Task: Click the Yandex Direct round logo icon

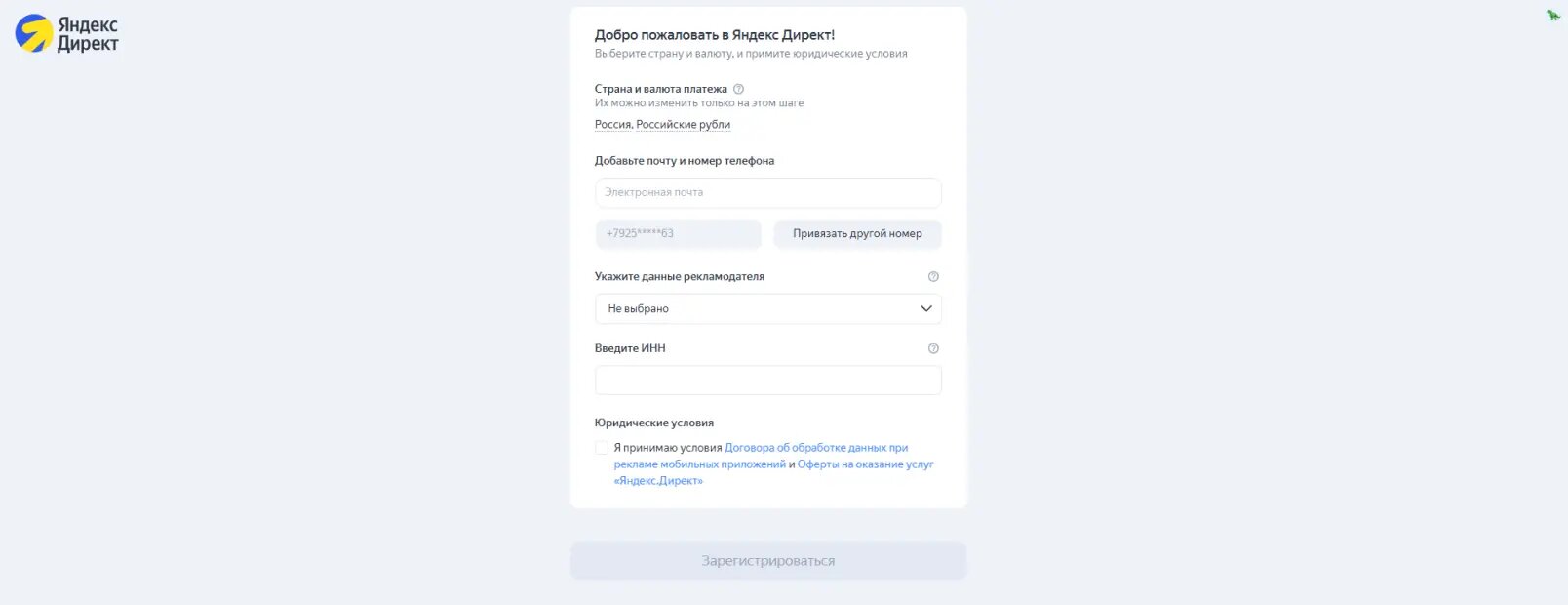Action: click(x=34, y=33)
